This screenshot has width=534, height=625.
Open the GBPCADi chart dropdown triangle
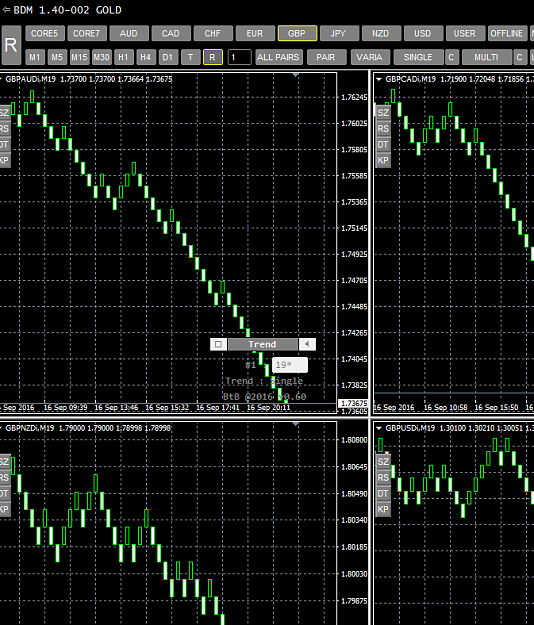click(379, 79)
